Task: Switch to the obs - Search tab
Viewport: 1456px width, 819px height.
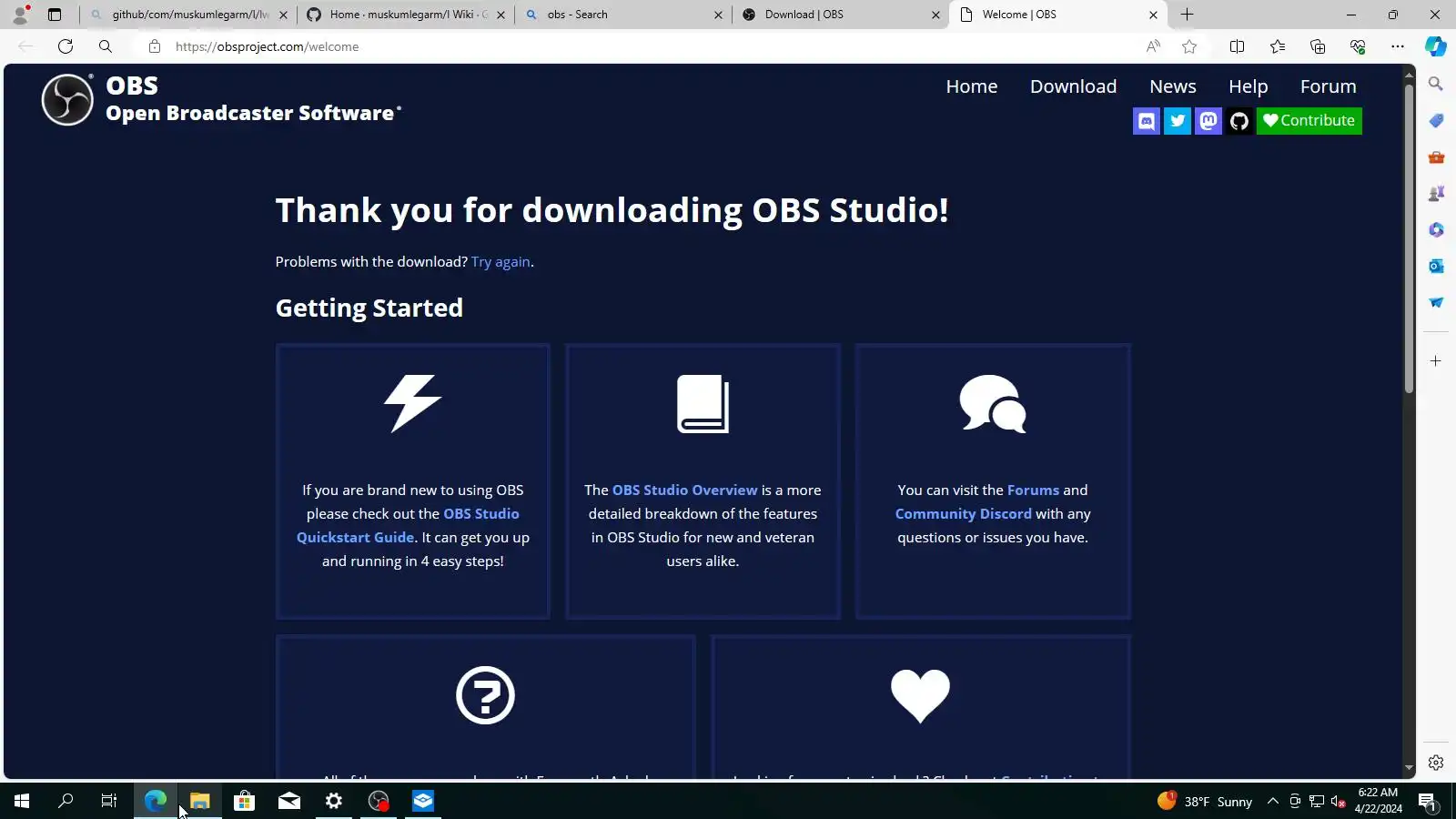Action: tap(623, 15)
